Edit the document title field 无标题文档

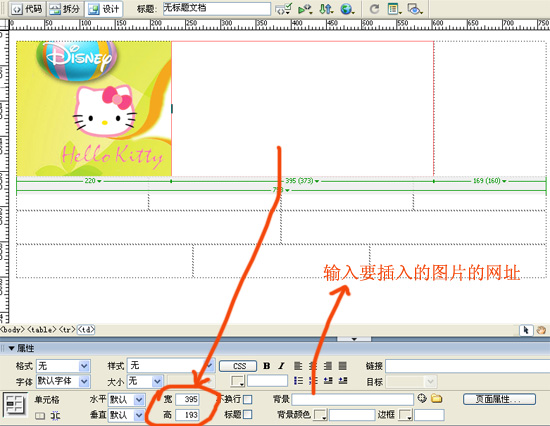[x=217, y=8]
